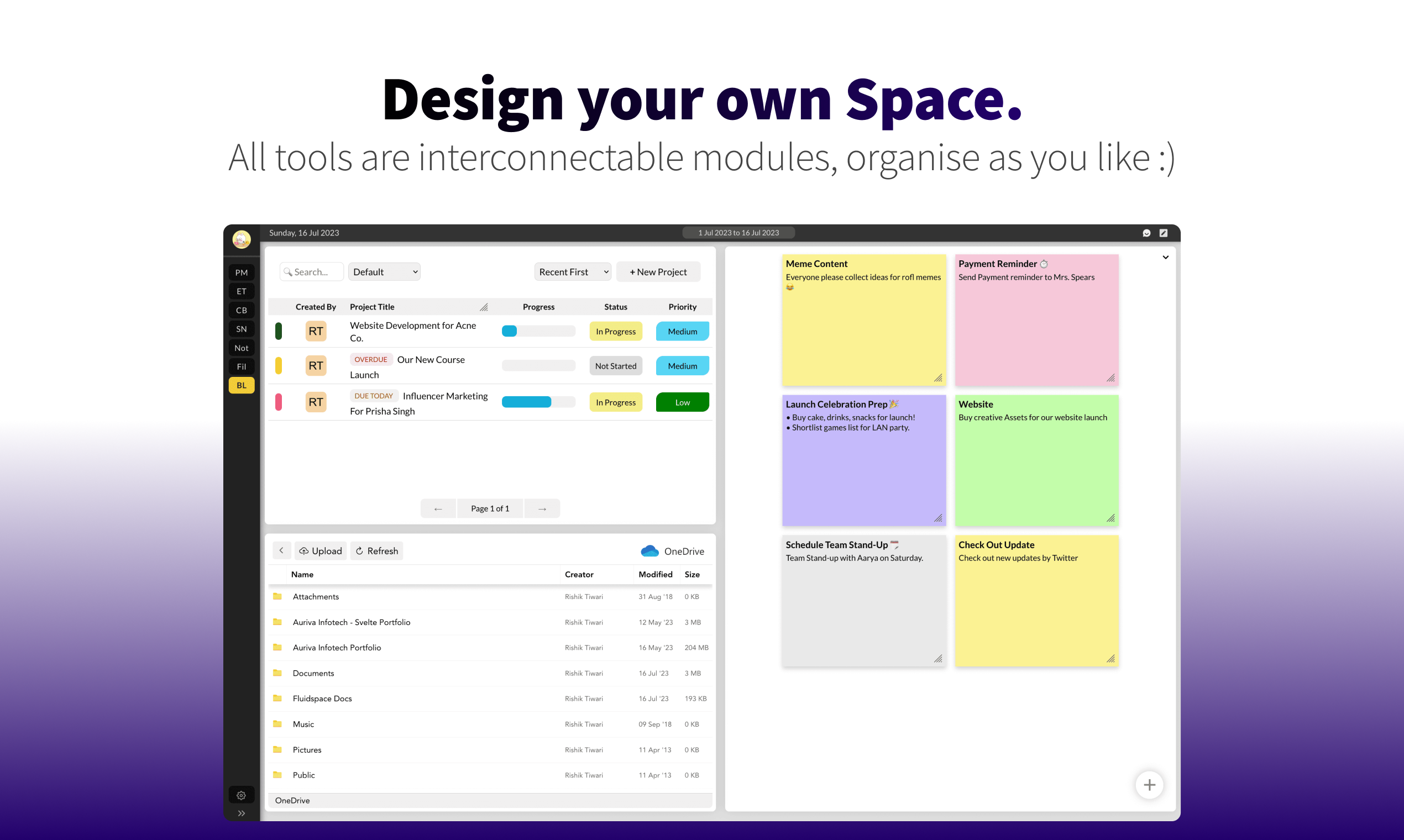Open the SN module in sidebar
This screenshot has height=840, width=1404.
point(241,329)
